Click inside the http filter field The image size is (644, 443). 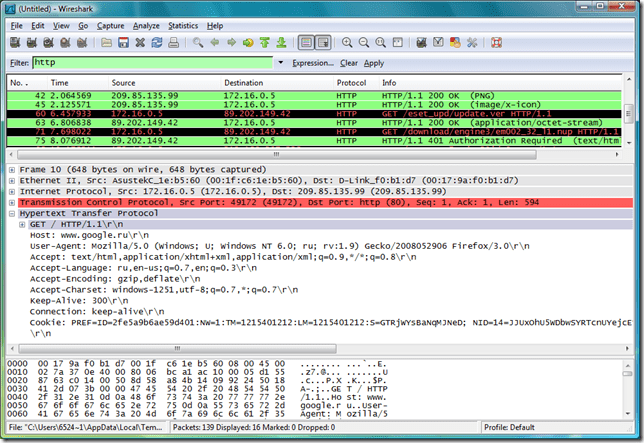coord(152,62)
